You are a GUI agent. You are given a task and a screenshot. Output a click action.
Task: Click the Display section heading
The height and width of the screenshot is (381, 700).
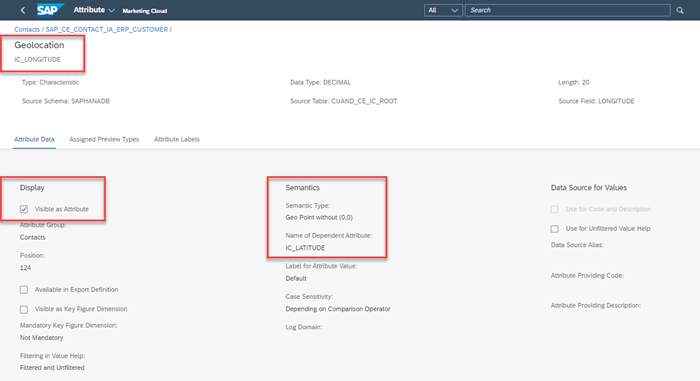32,188
